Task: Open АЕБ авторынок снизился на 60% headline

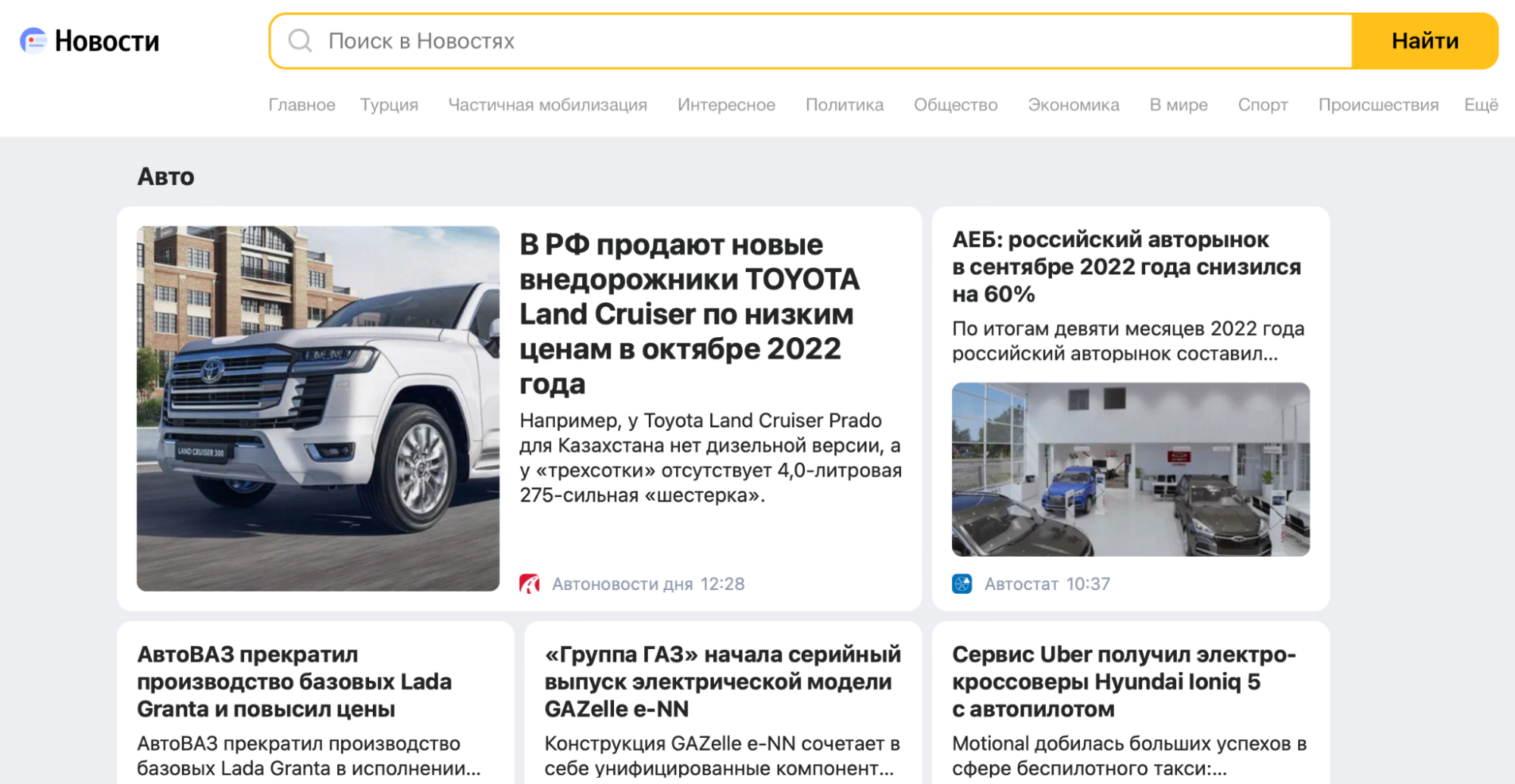Action: point(1126,267)
